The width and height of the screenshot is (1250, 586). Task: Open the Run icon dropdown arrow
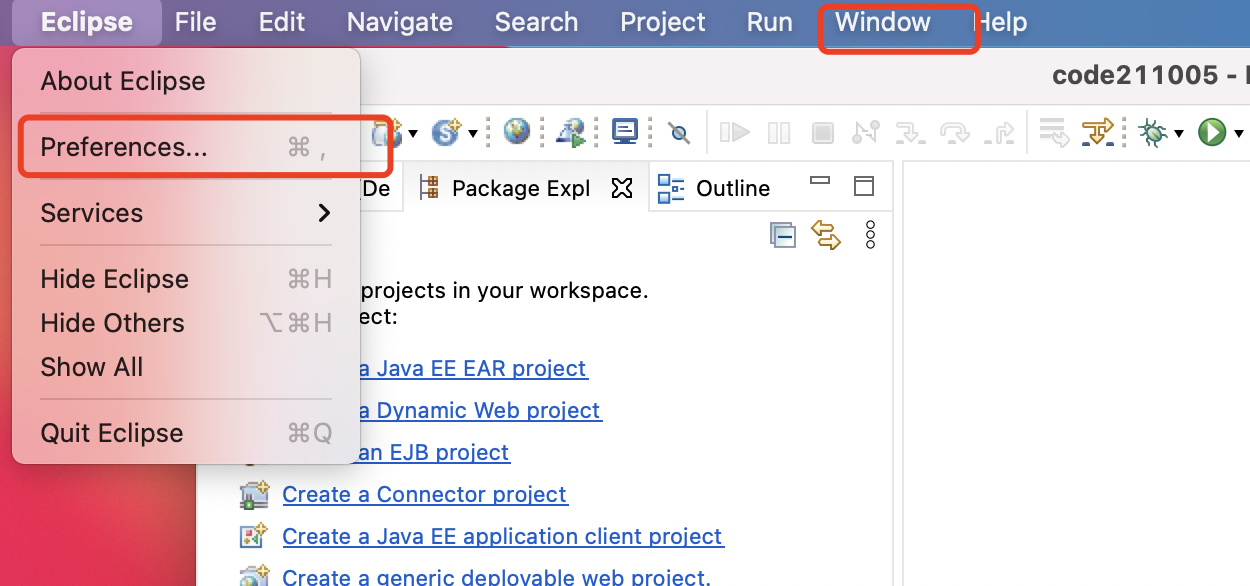coord(1239,133)
